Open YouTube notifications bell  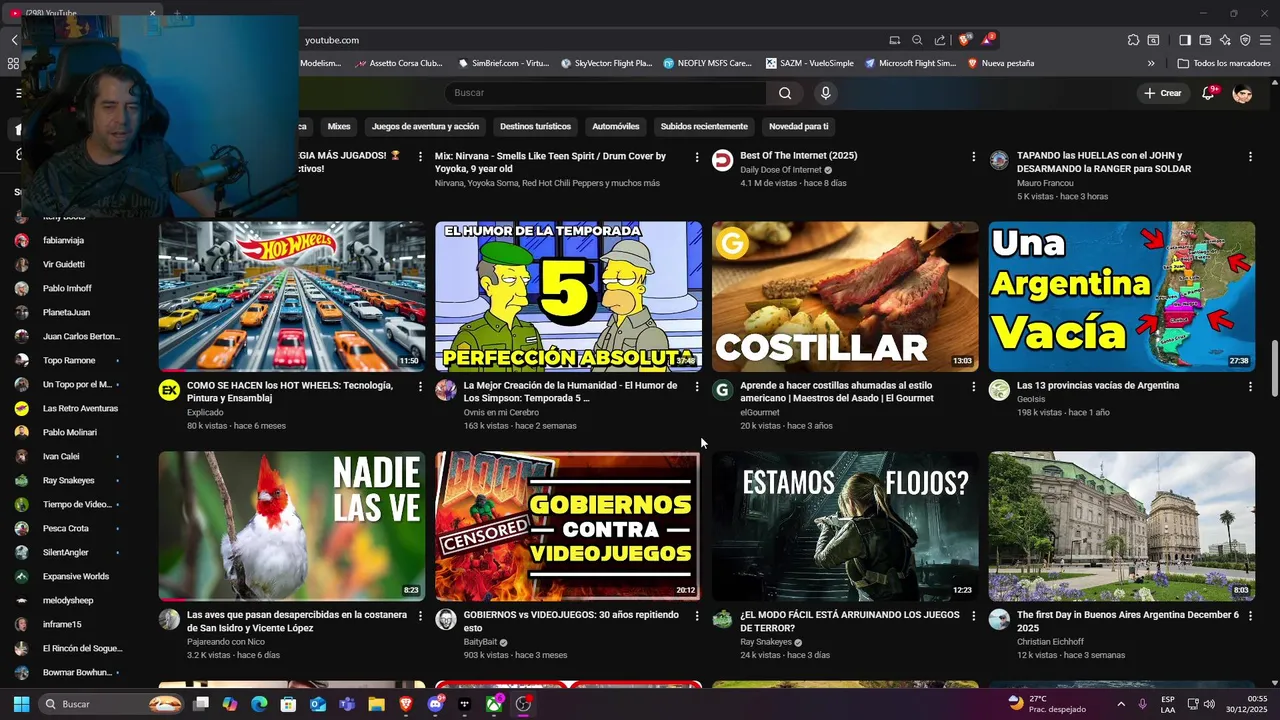pyautogui.click(x=1209, y=93)
